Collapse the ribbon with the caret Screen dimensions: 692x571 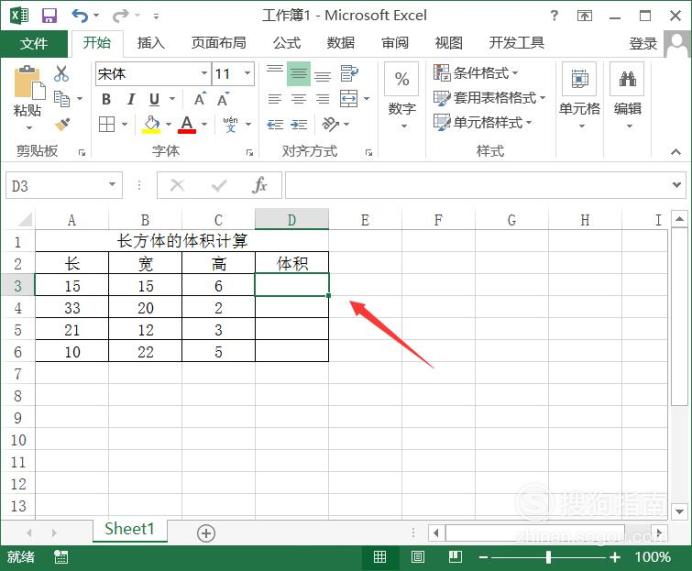coord(675,152)
